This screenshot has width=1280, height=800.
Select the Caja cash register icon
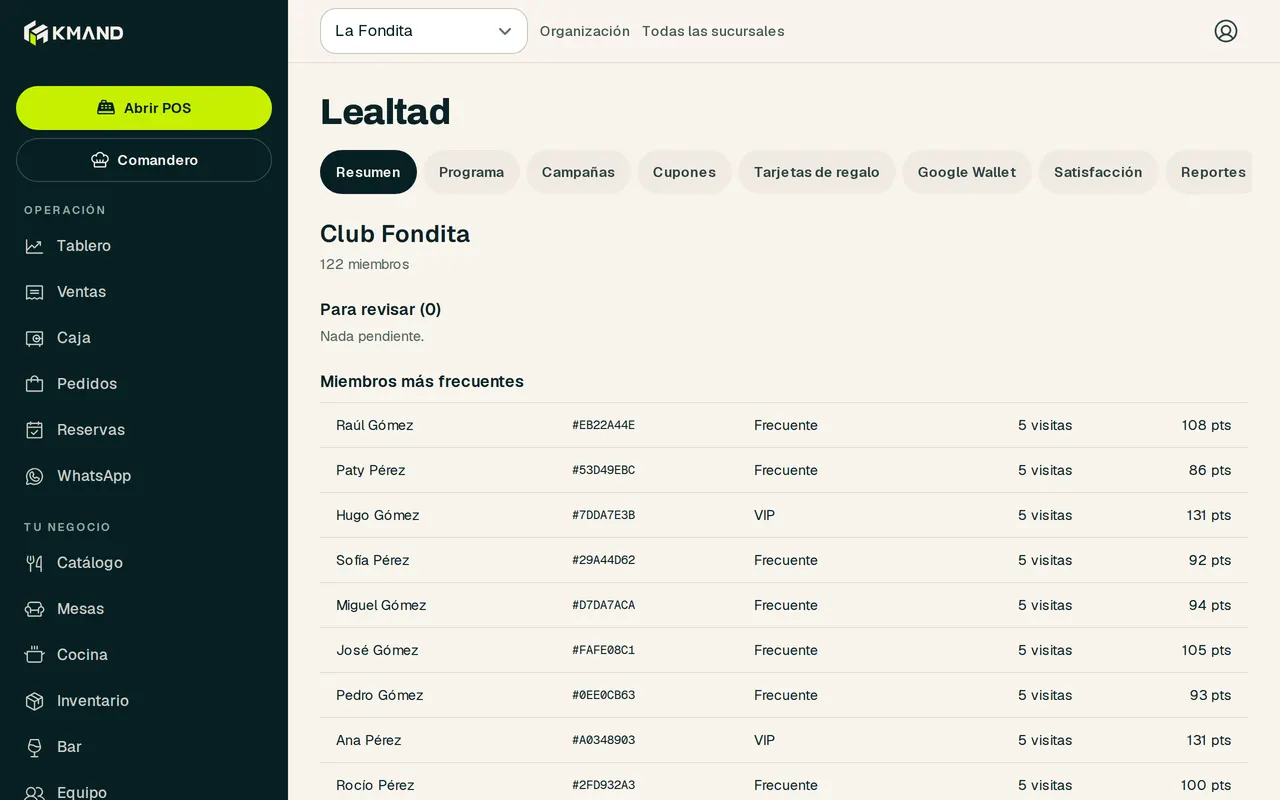(x=34, y=338)
